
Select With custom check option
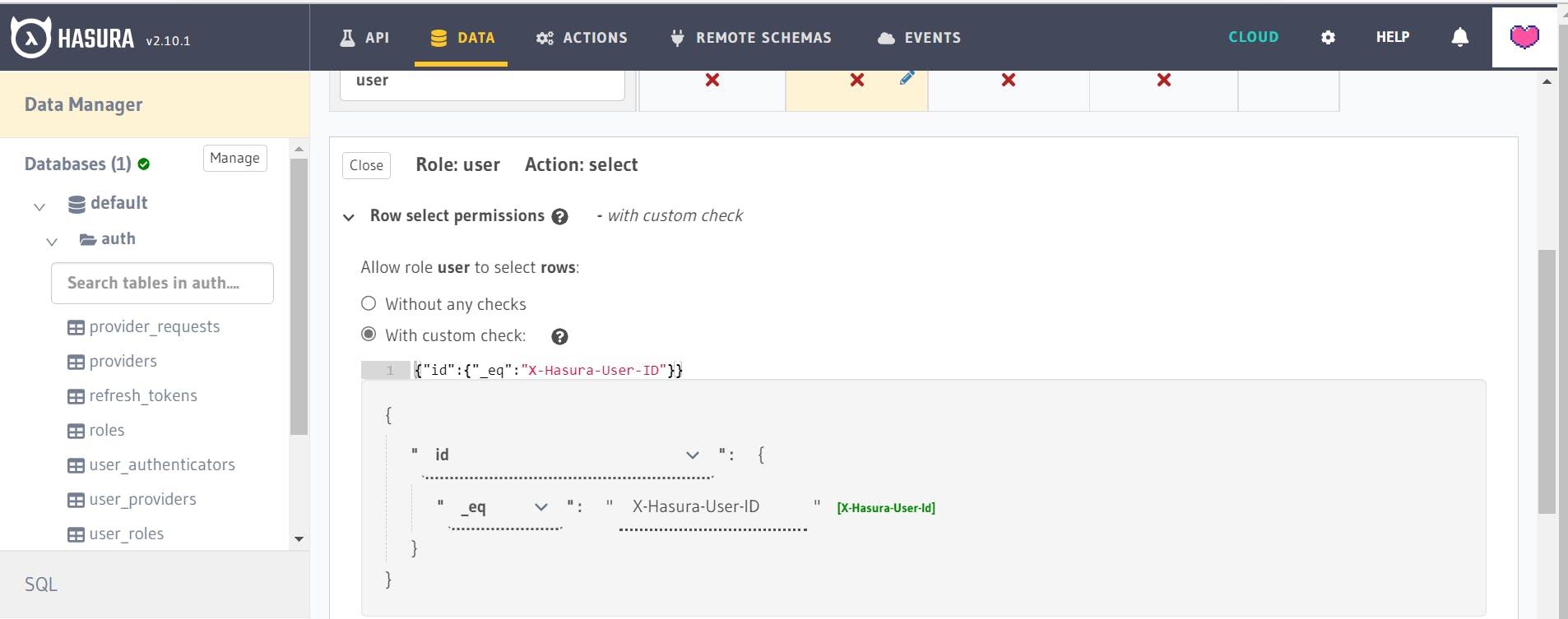[369, 335]
